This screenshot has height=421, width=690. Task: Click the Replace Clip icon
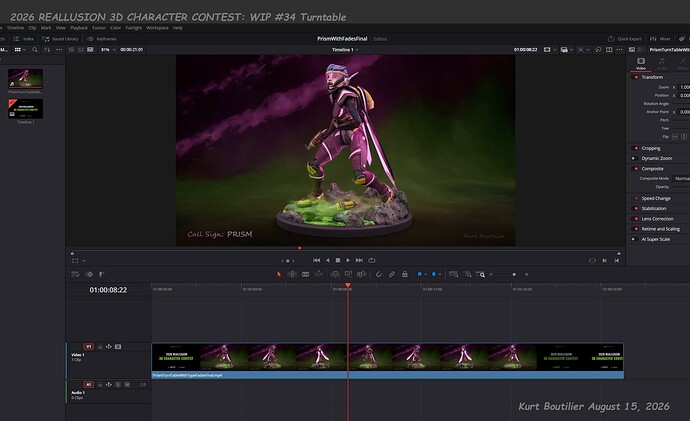point(362,275)
